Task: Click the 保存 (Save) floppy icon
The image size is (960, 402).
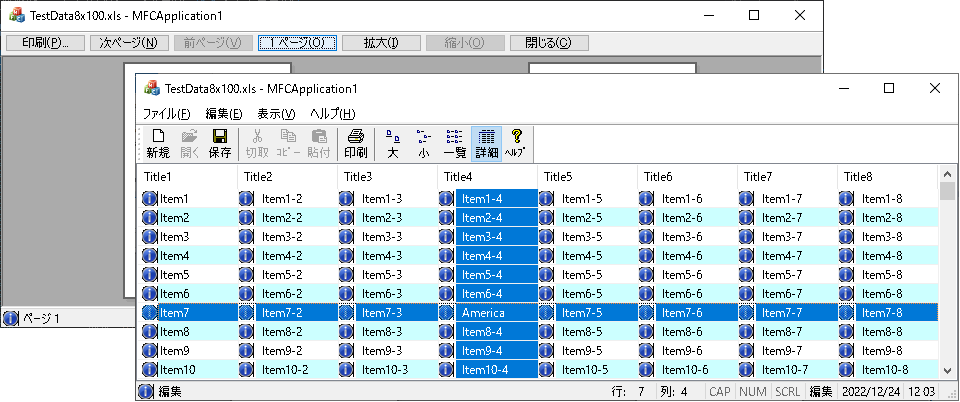Action: 220,144
